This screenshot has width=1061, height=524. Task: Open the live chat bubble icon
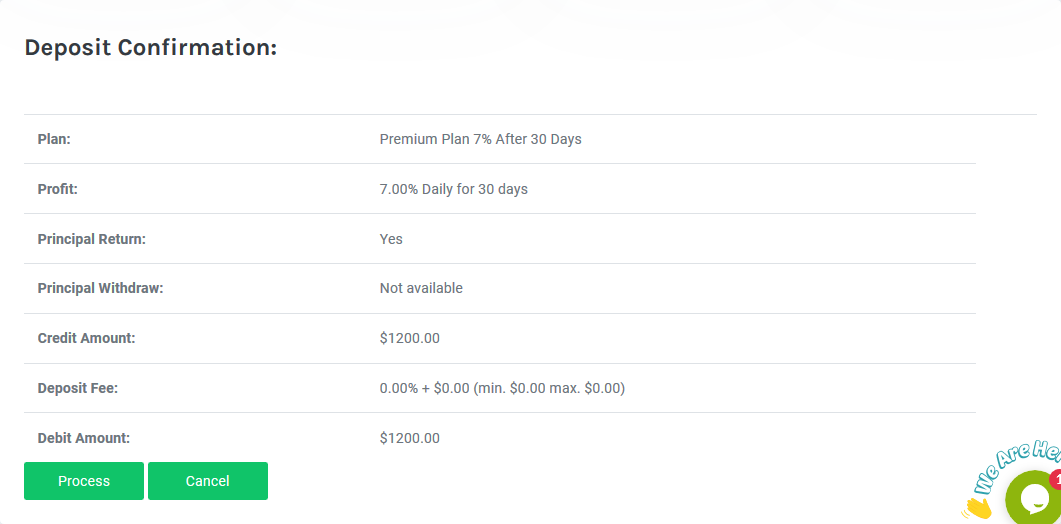click(1036, 498)
